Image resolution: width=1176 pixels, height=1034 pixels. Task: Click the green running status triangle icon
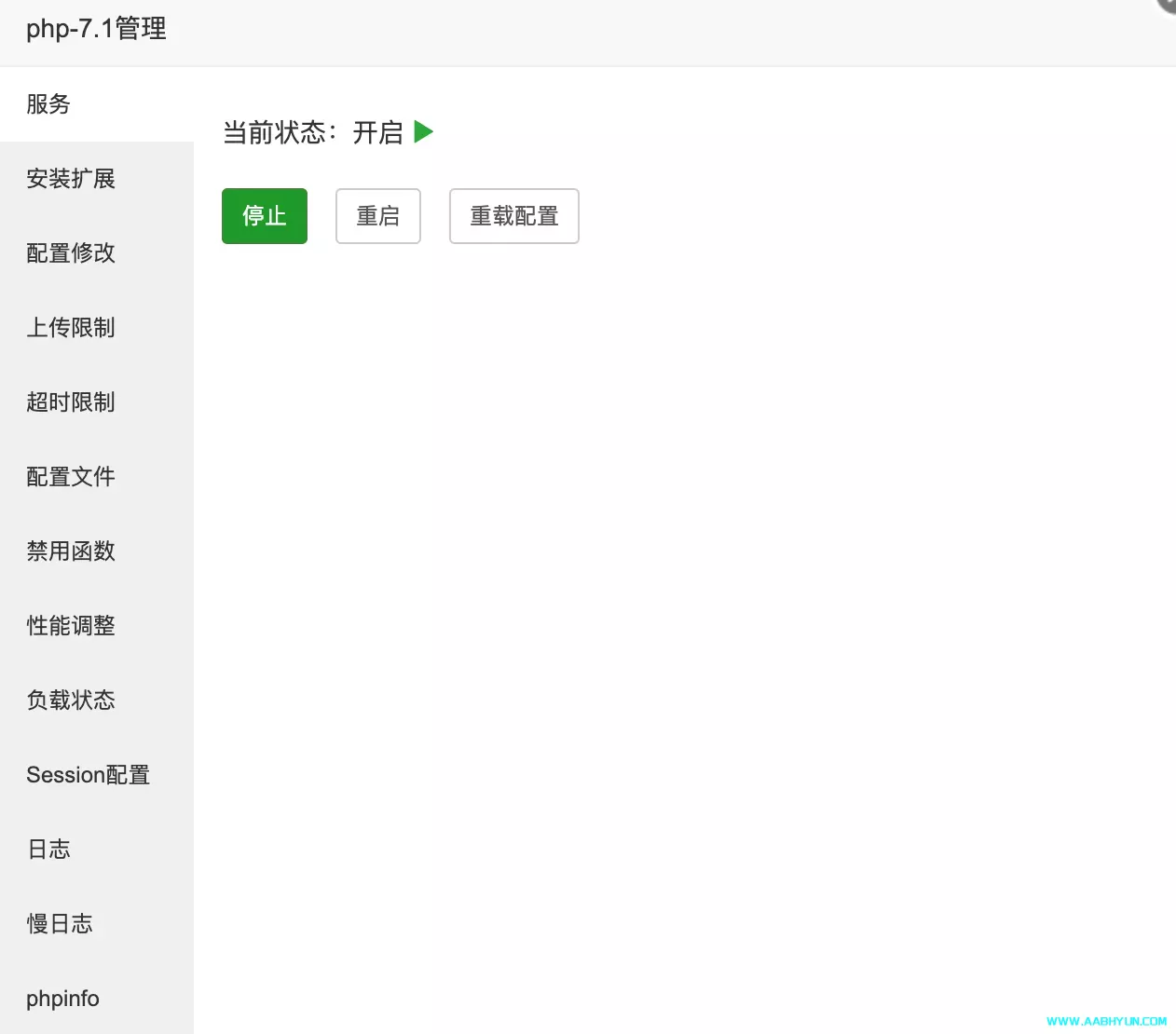point(424,131)
